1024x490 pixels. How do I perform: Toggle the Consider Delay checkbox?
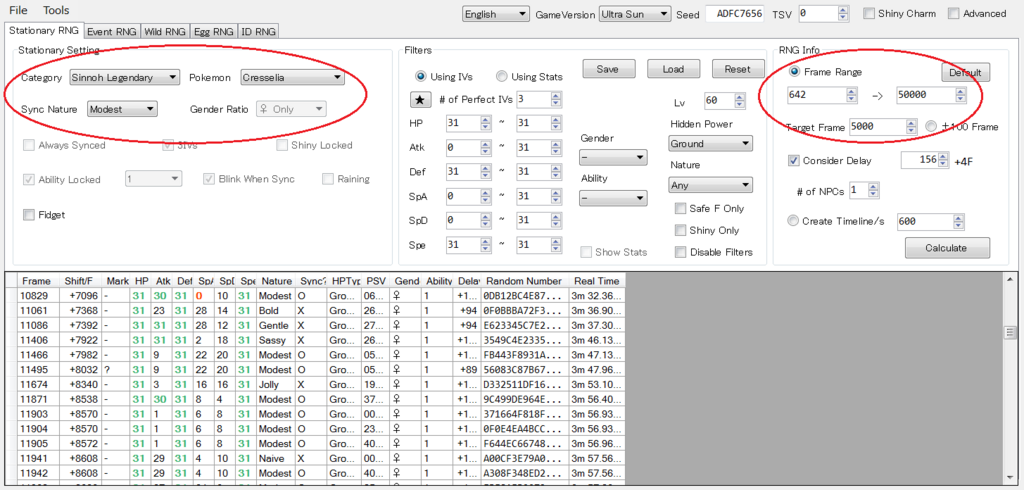pyautogui.click(x=794, y=160)
